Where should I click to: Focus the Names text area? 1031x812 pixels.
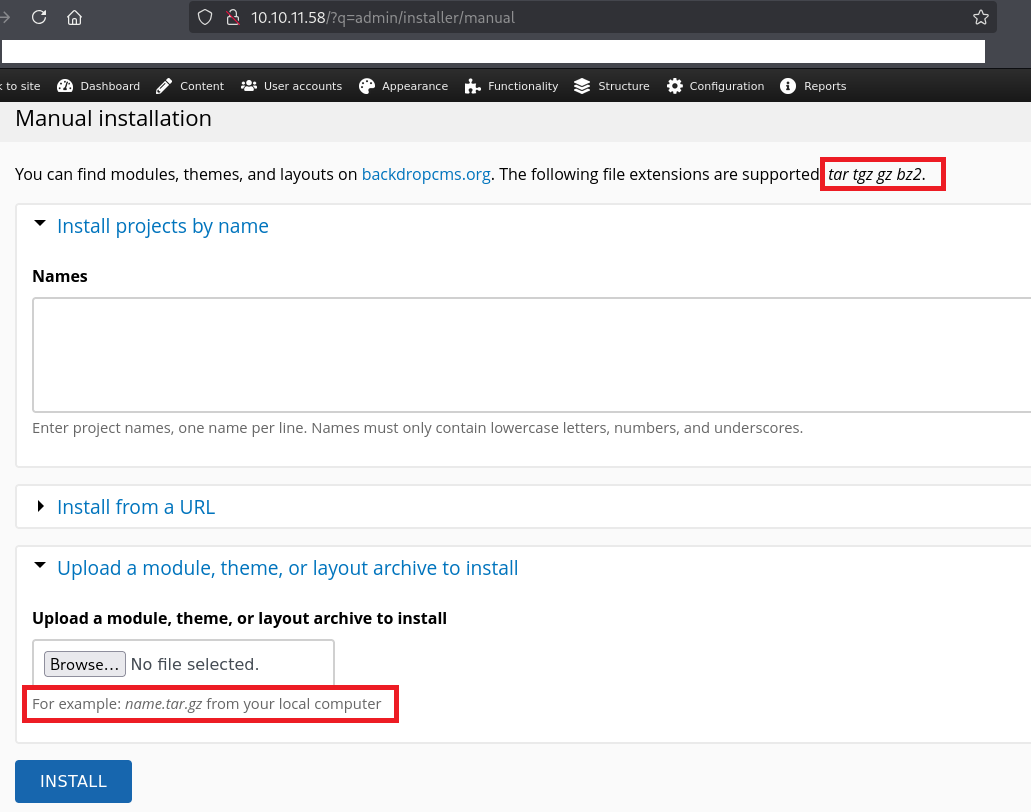coord(530,354)
